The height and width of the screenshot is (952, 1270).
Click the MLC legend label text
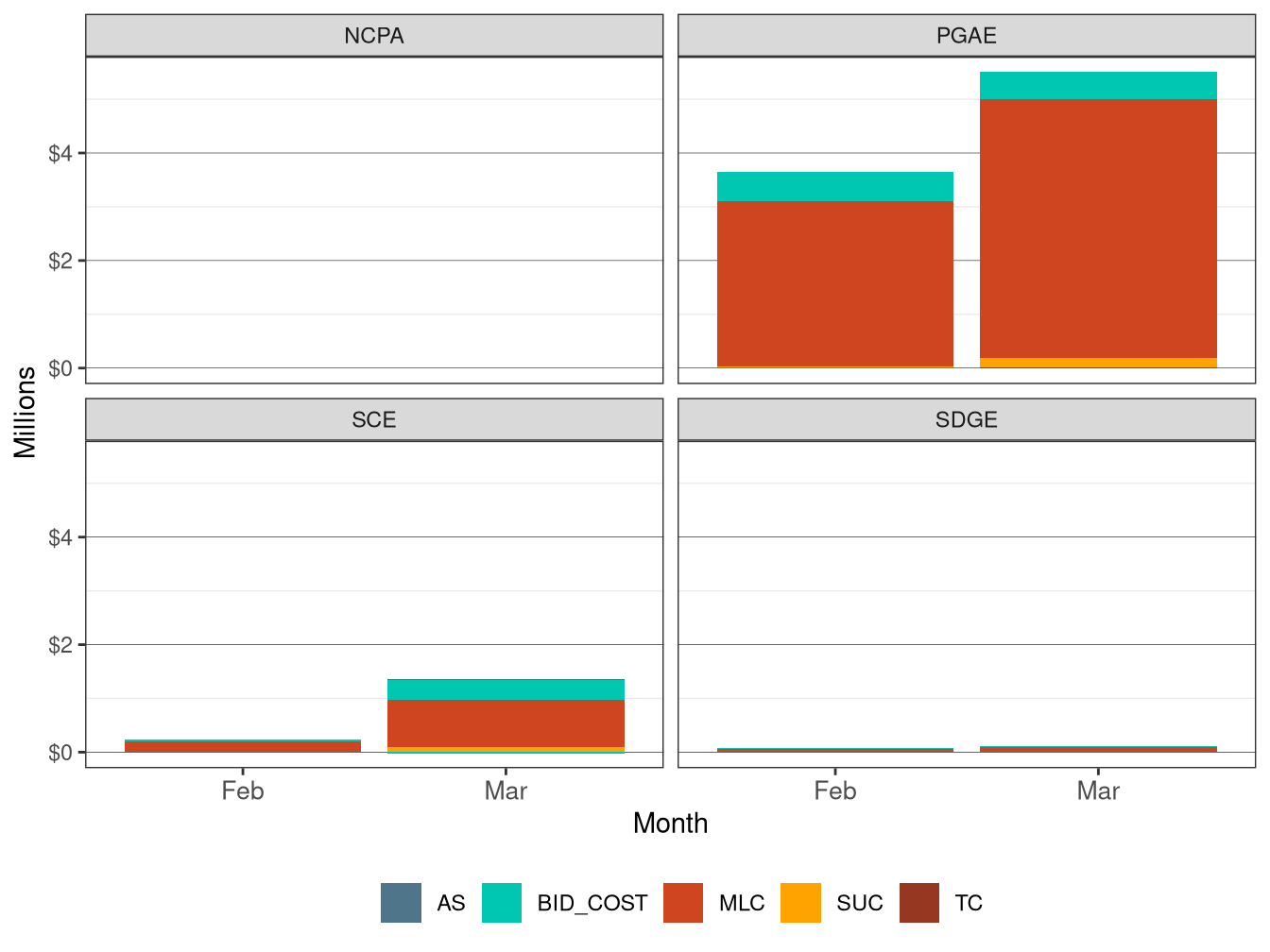pyautogui.click(x=742, y=903)
